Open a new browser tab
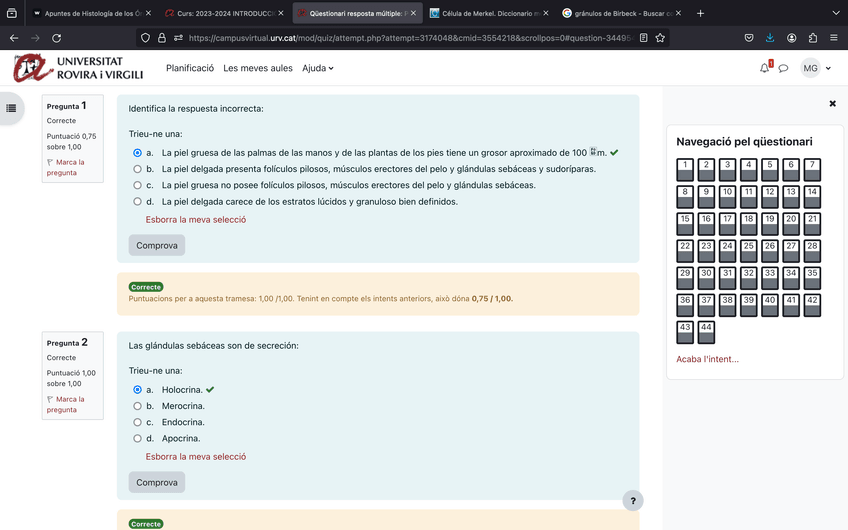Viewport: 848px width, 530px height. pyautogui.click(x=700, y=13)
